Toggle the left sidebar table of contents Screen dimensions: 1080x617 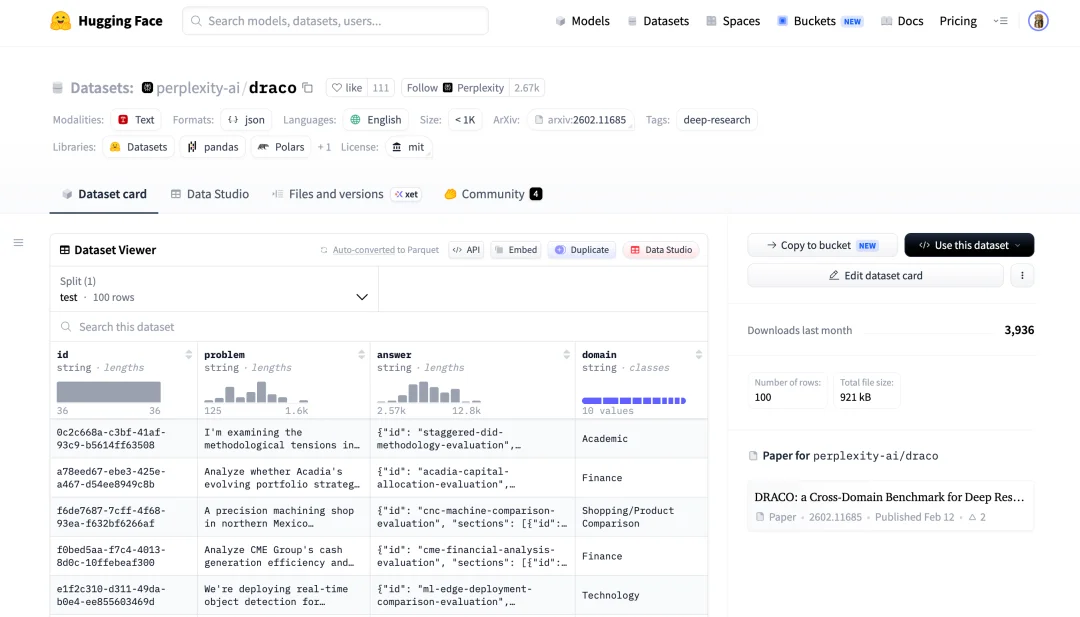click(x=19, y=242)
